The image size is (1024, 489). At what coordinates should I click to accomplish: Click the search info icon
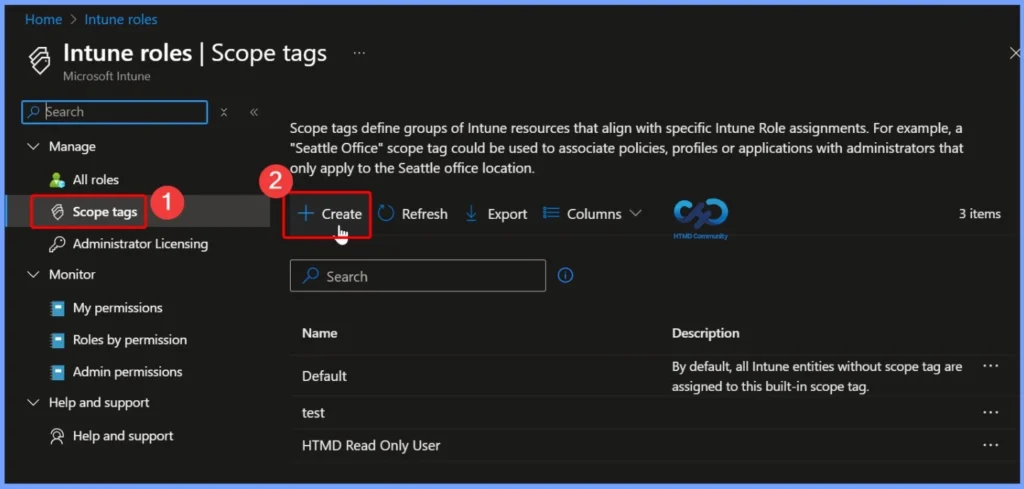[566, 276]
